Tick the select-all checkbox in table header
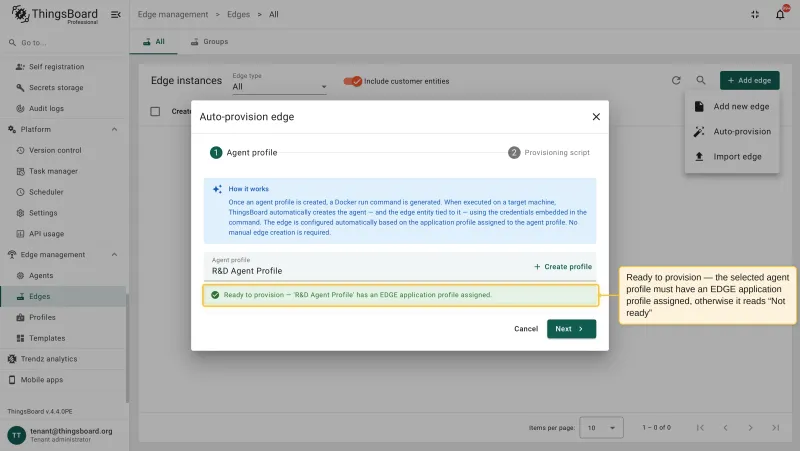800x451 pixels. 155,111
